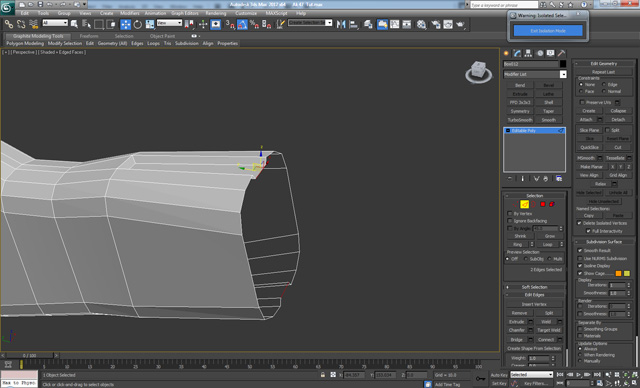Open the Polygon Modeling ribbon panel
This screenshot has height=388, width=640.
(x=25, y=44)
